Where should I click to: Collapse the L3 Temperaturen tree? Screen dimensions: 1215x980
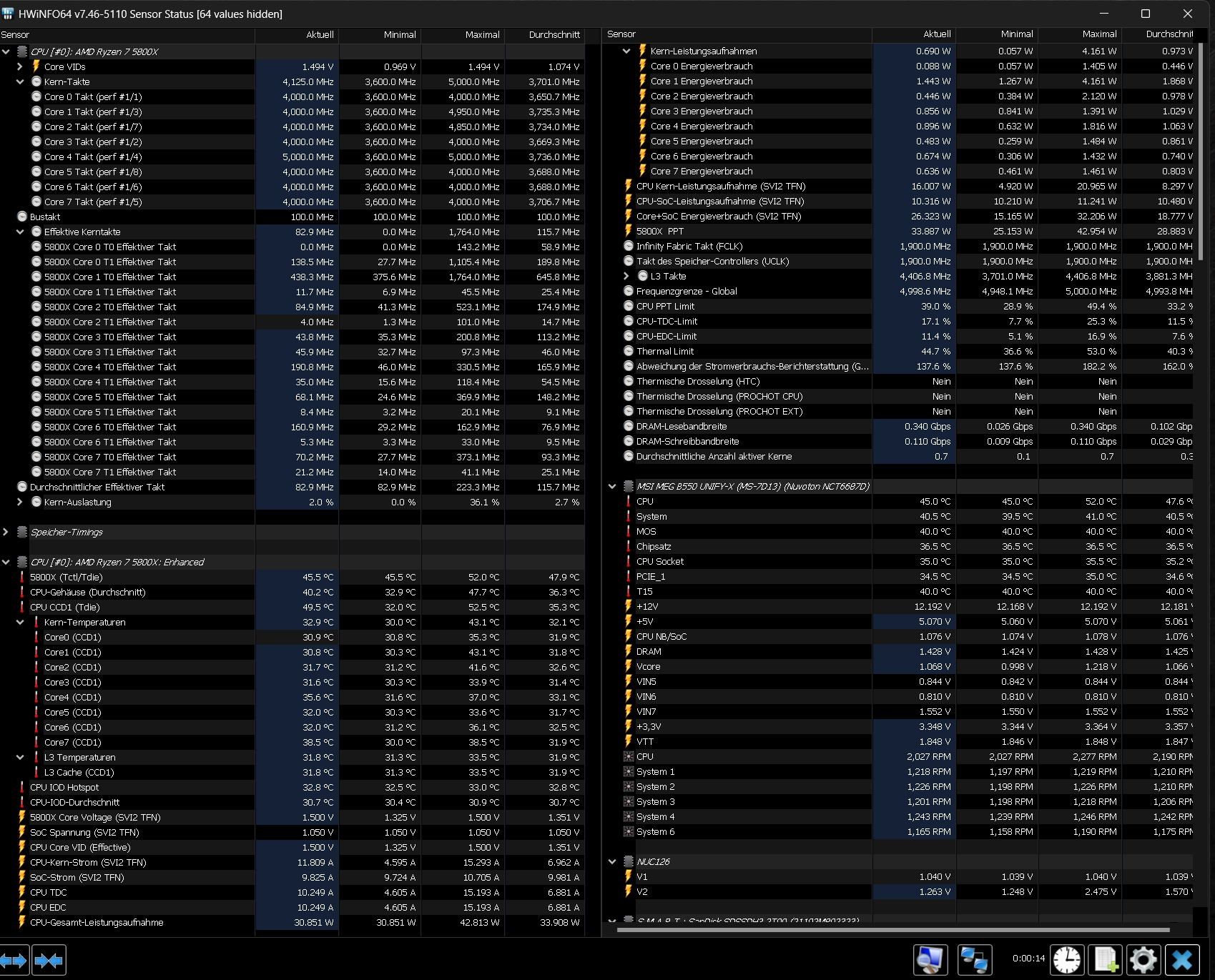tap(20, 757)
